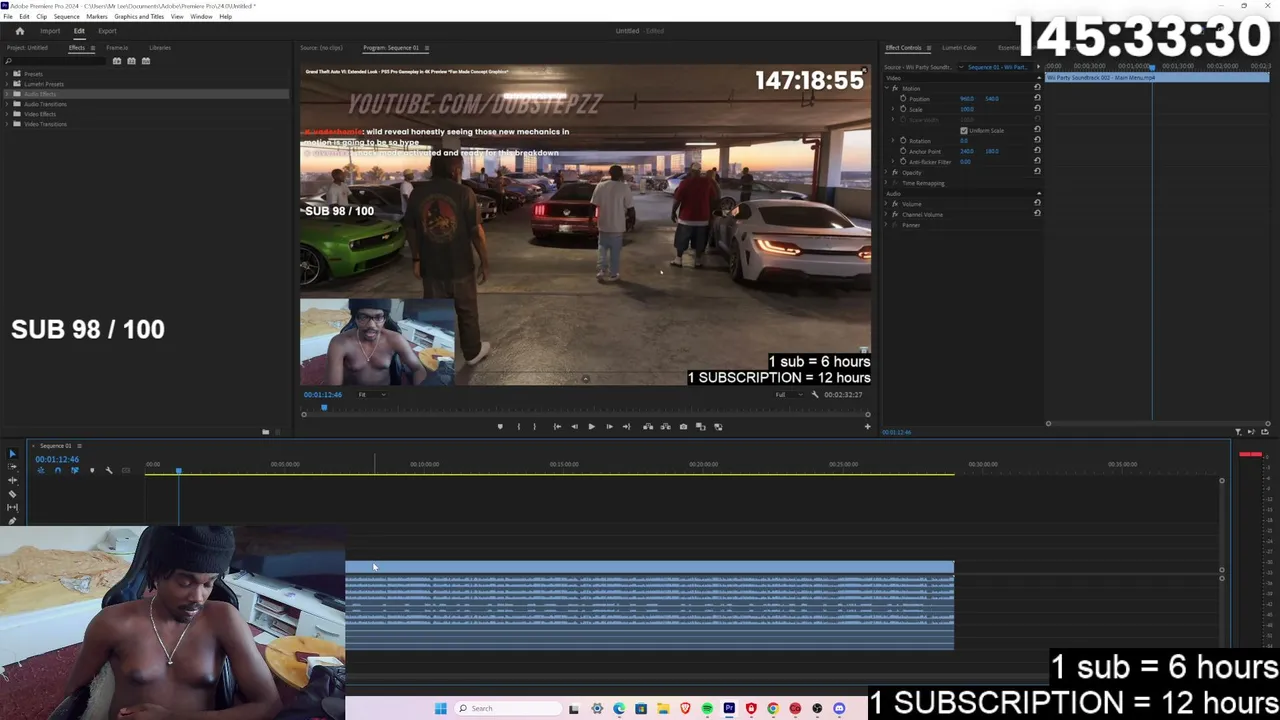
Task: Toggle Linked Selection in the timeline
Action: click(74, 470)
